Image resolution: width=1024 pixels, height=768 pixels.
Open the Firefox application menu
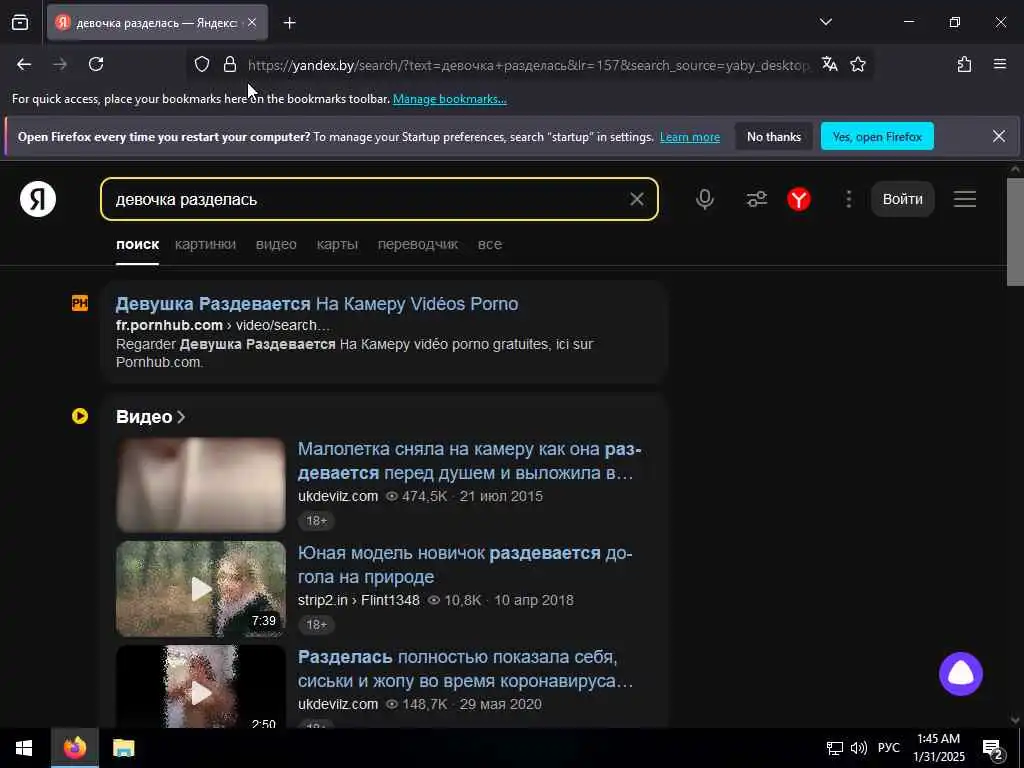pos(999,64)
